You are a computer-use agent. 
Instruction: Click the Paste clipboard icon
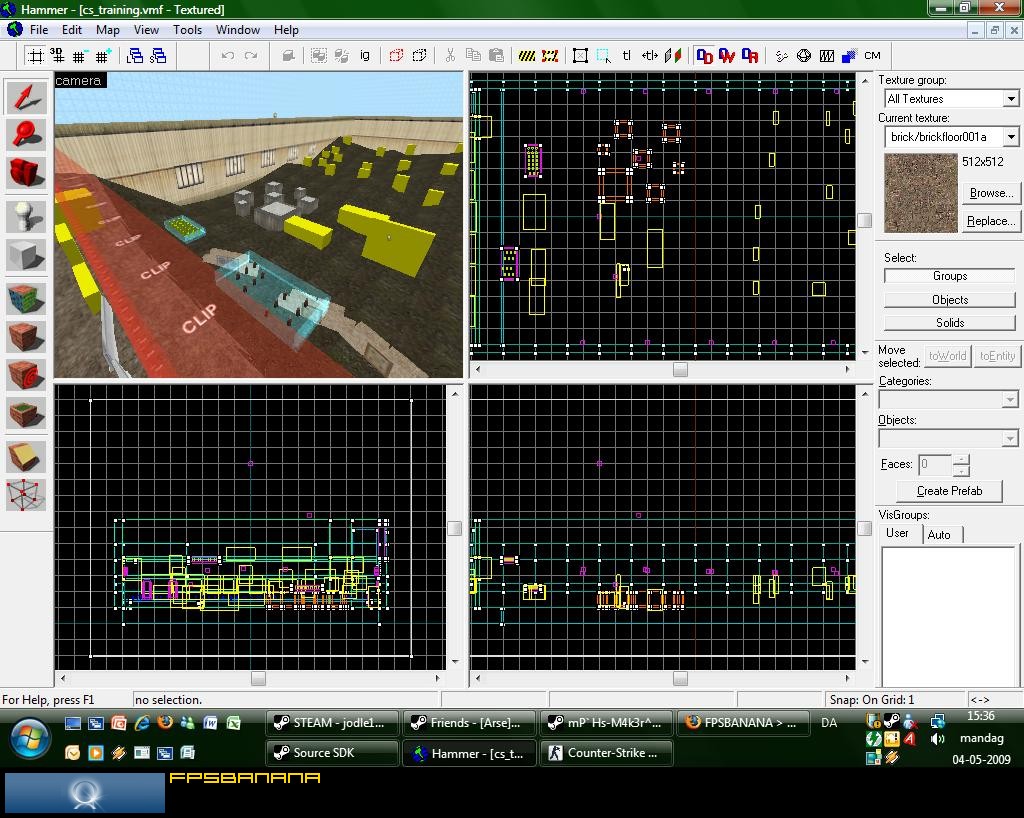point(496,56)
